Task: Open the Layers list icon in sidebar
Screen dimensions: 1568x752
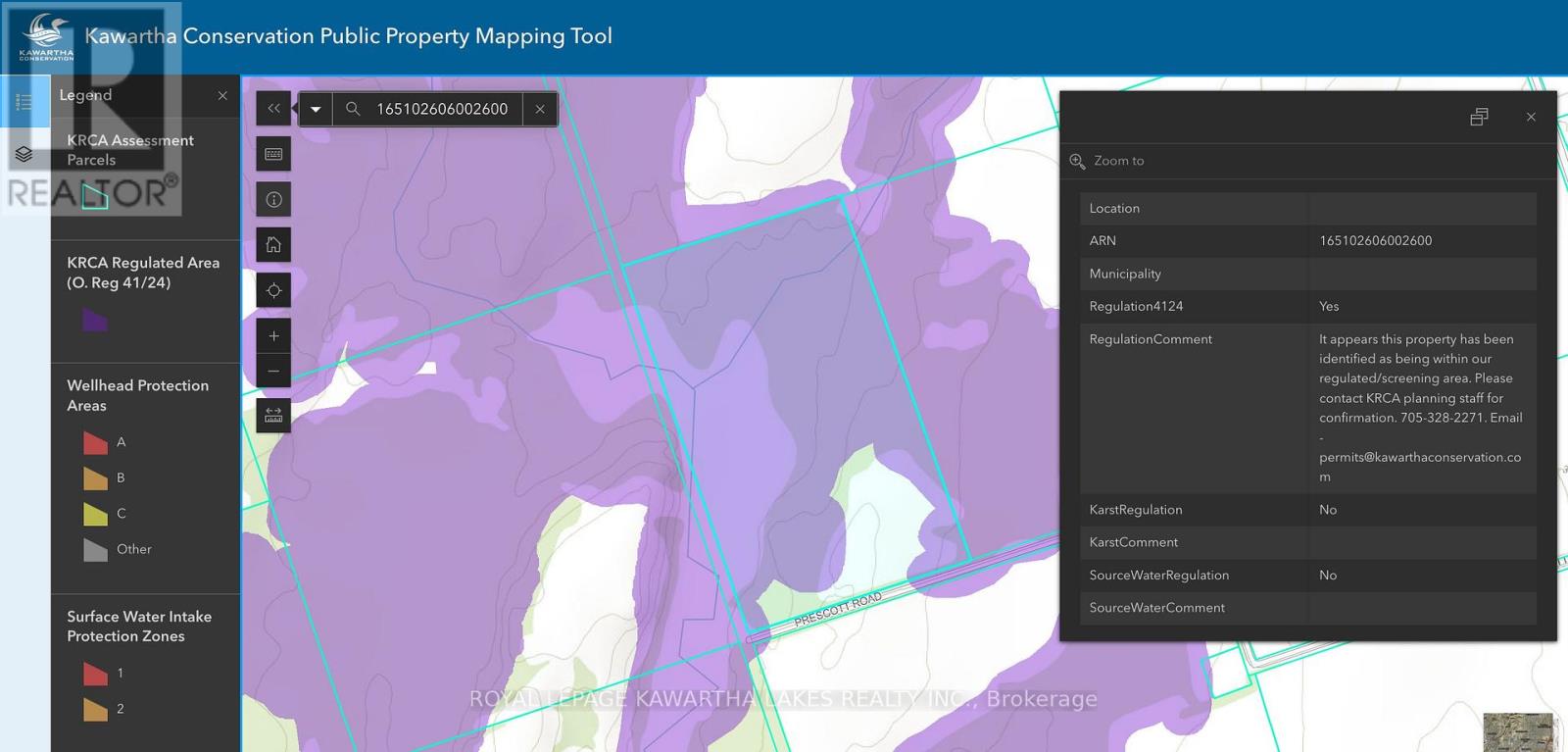Action: pyautogui.click(x=24, y=154)
